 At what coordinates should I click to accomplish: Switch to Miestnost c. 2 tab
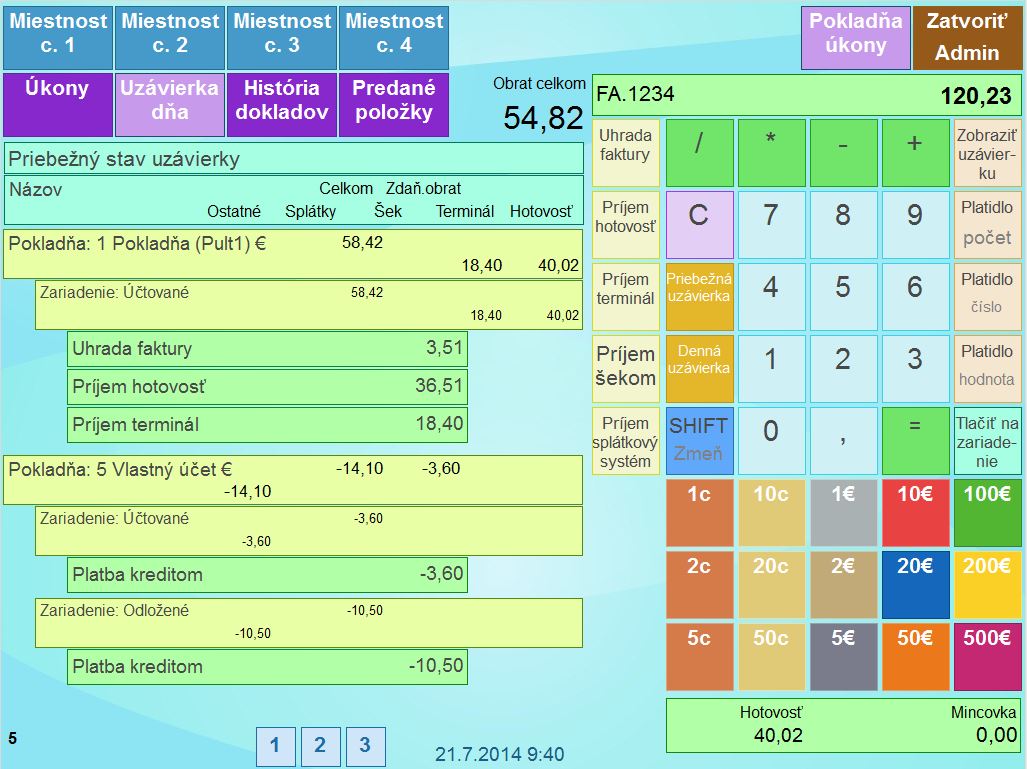click(x=170, y=33)
